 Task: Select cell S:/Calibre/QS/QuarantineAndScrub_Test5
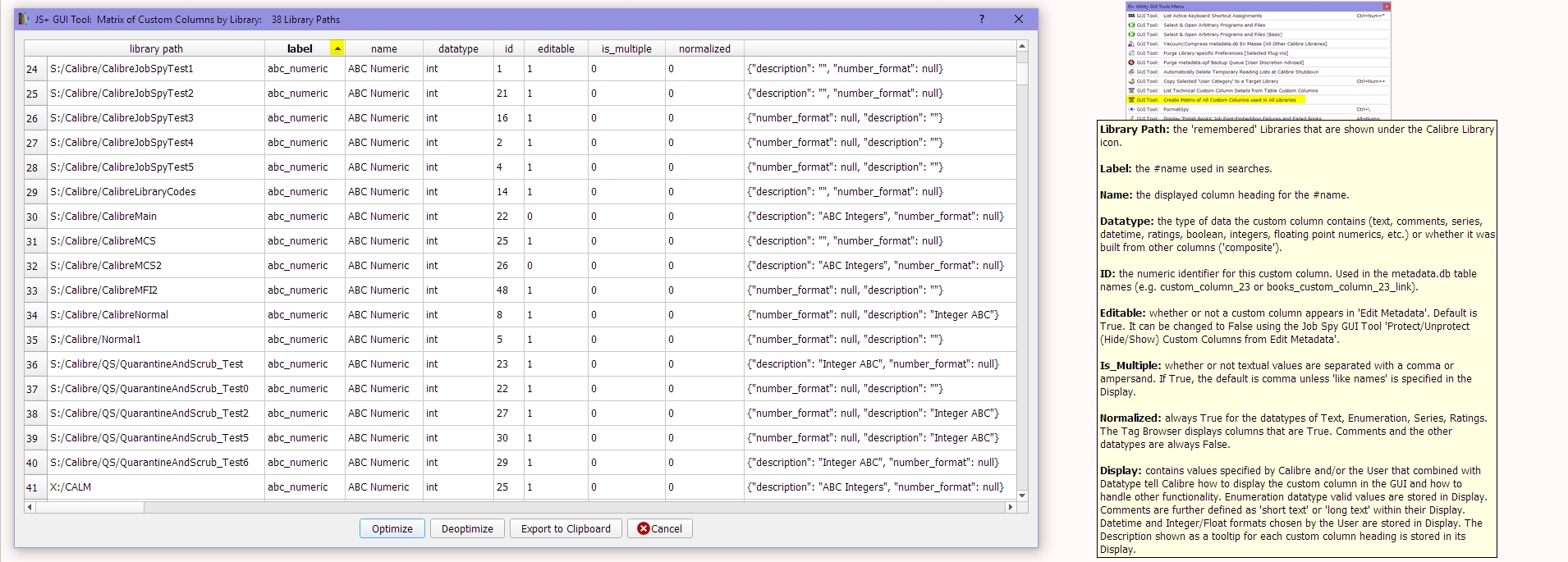[x=155, y=438]
